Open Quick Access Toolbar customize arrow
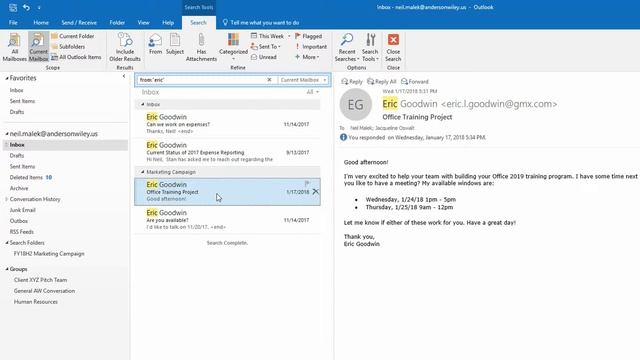This screenshot has width=640, height=360. [x=39, y=8]
